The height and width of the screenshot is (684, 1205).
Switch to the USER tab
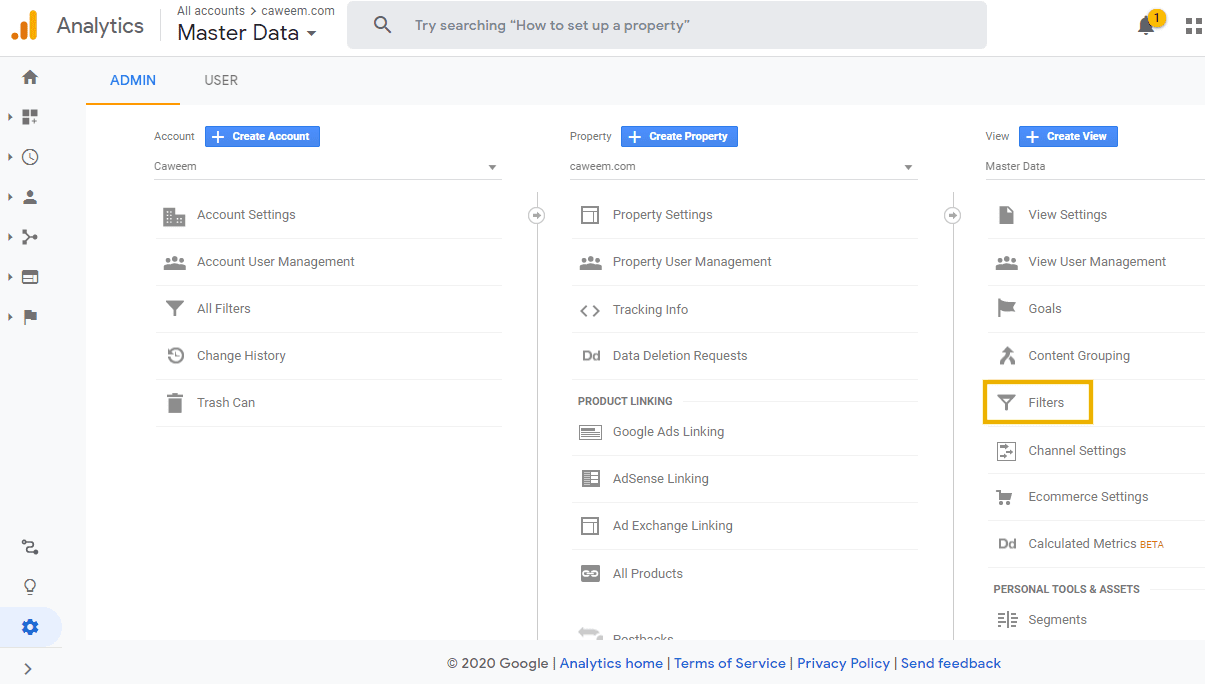[x=221, y=80]
